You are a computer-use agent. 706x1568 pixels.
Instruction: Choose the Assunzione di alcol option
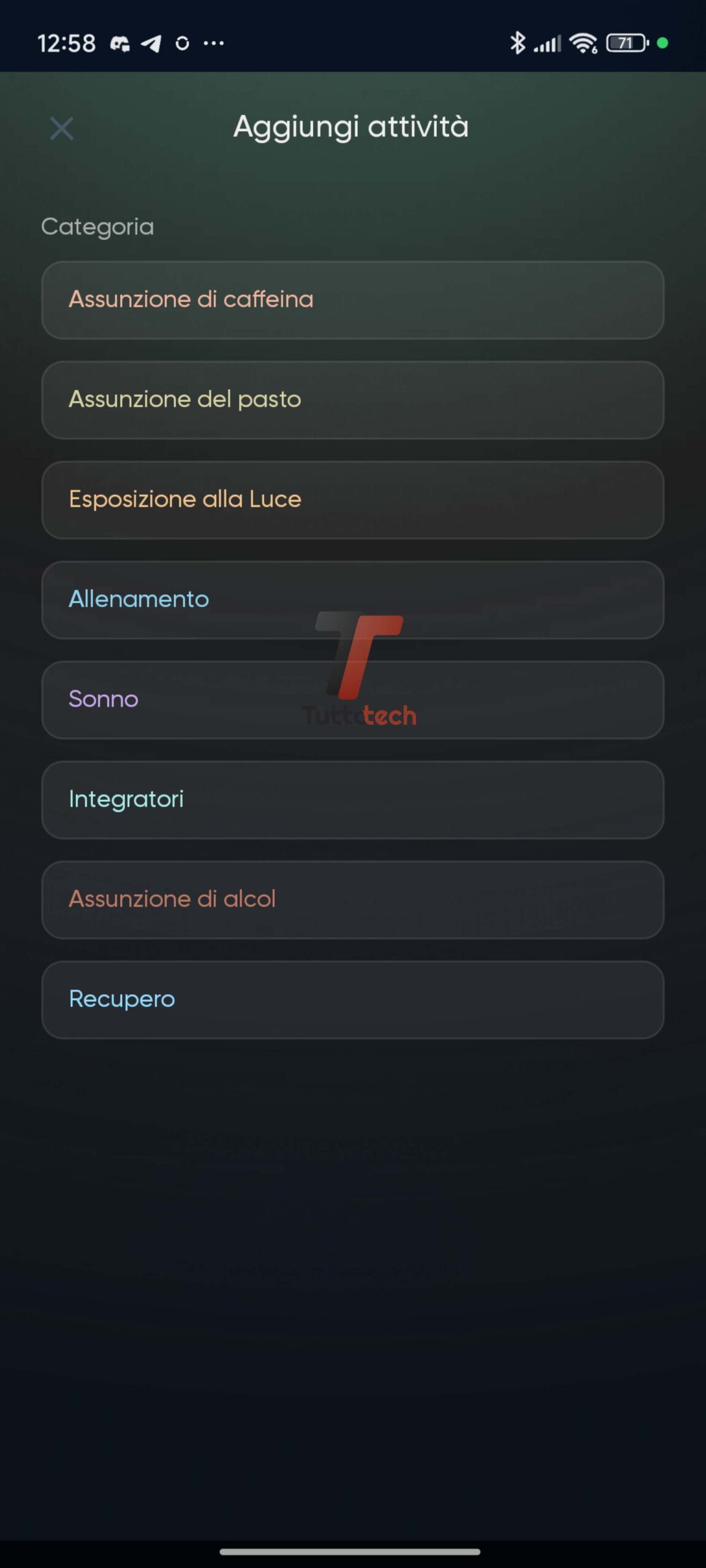point(352,899)
